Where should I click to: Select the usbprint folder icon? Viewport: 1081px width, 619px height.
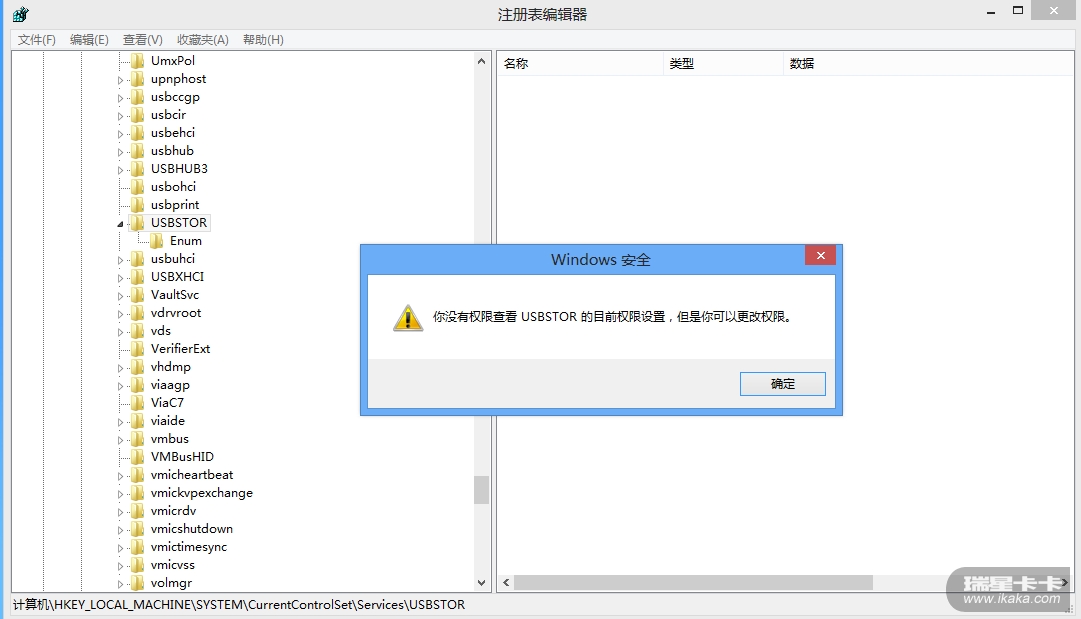pos(138,205)
